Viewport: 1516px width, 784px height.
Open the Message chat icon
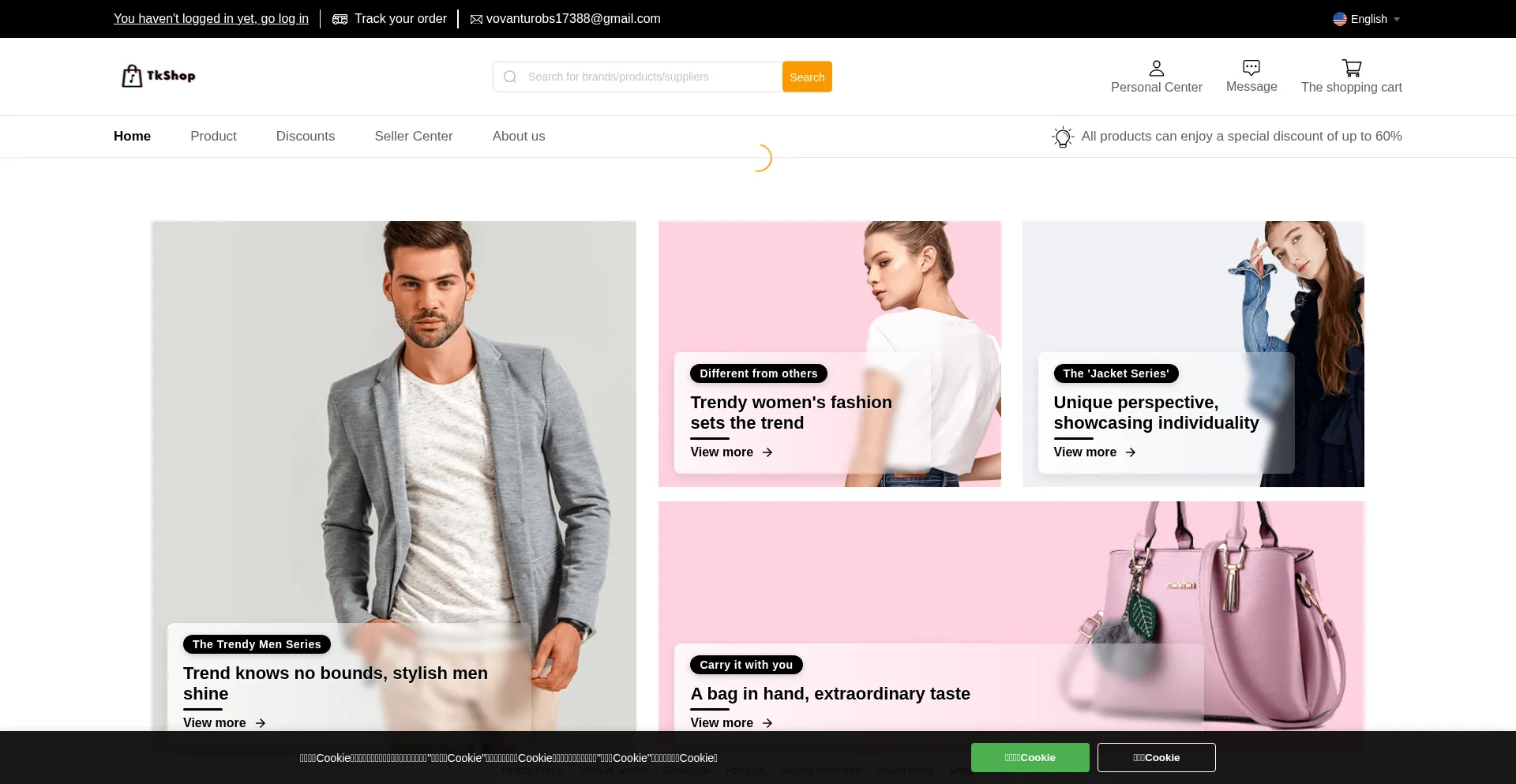[1251, 68]
